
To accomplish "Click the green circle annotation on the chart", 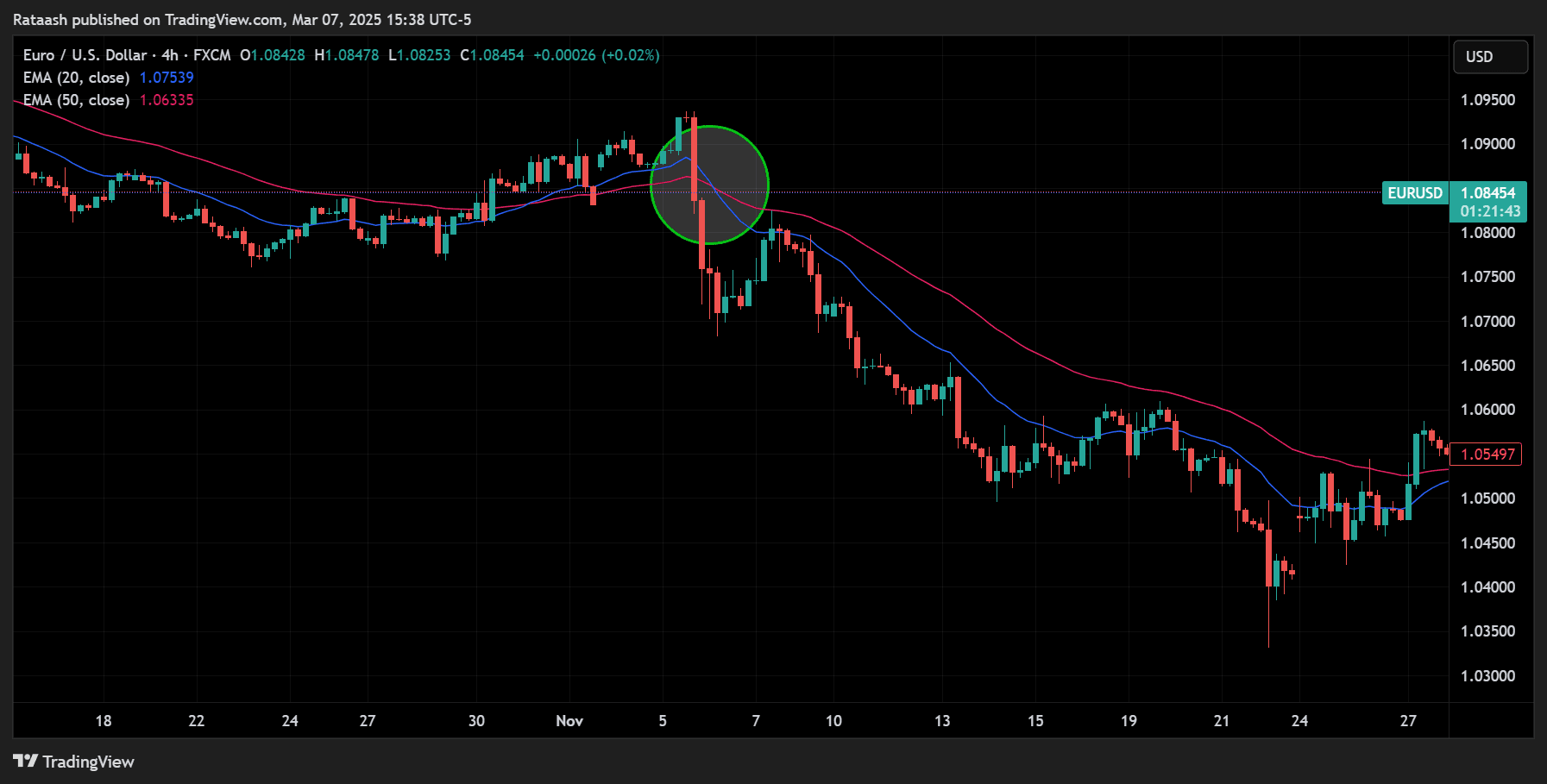I will point(709,184).
